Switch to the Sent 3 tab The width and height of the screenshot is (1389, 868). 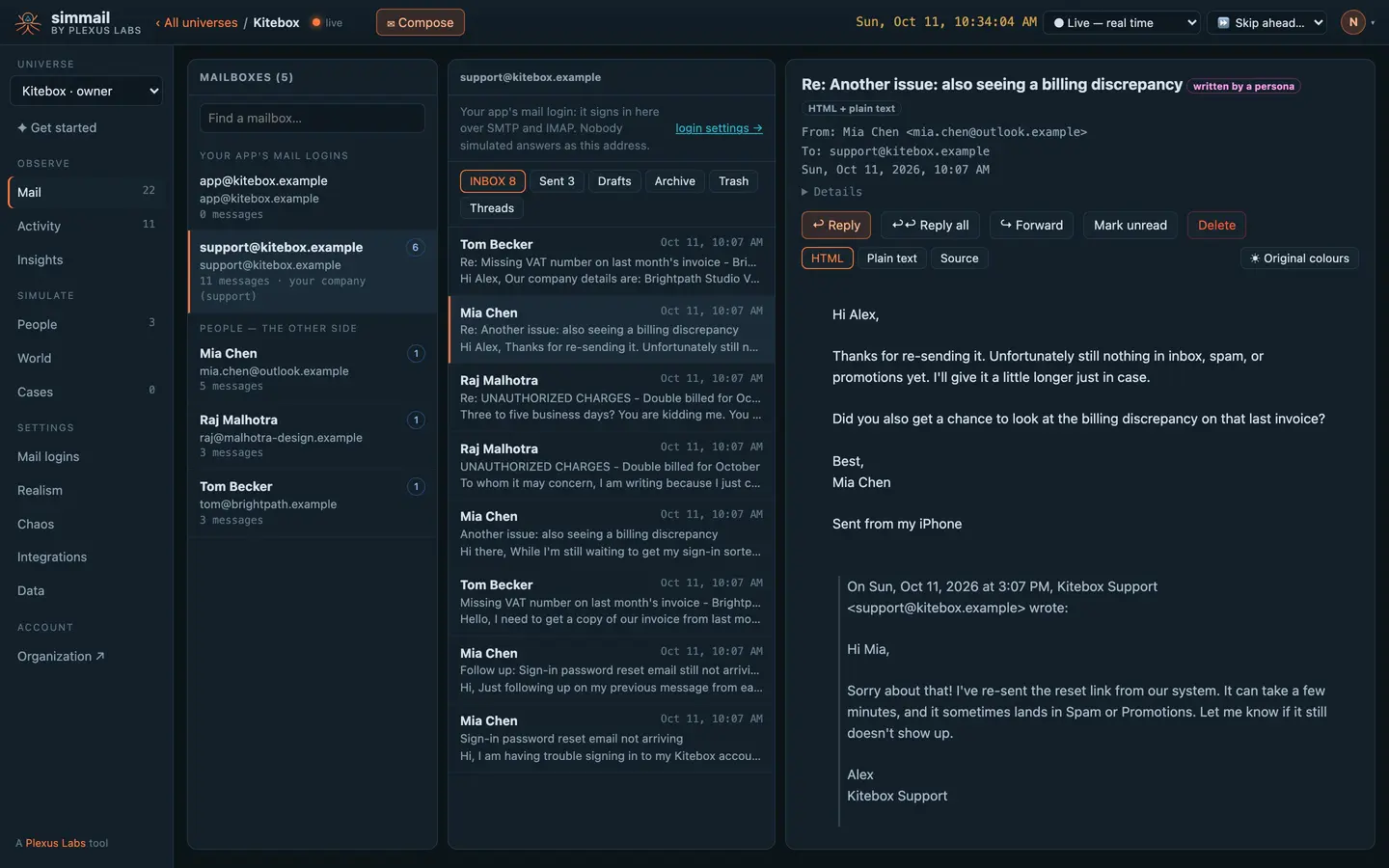click(x=557, y=181)
